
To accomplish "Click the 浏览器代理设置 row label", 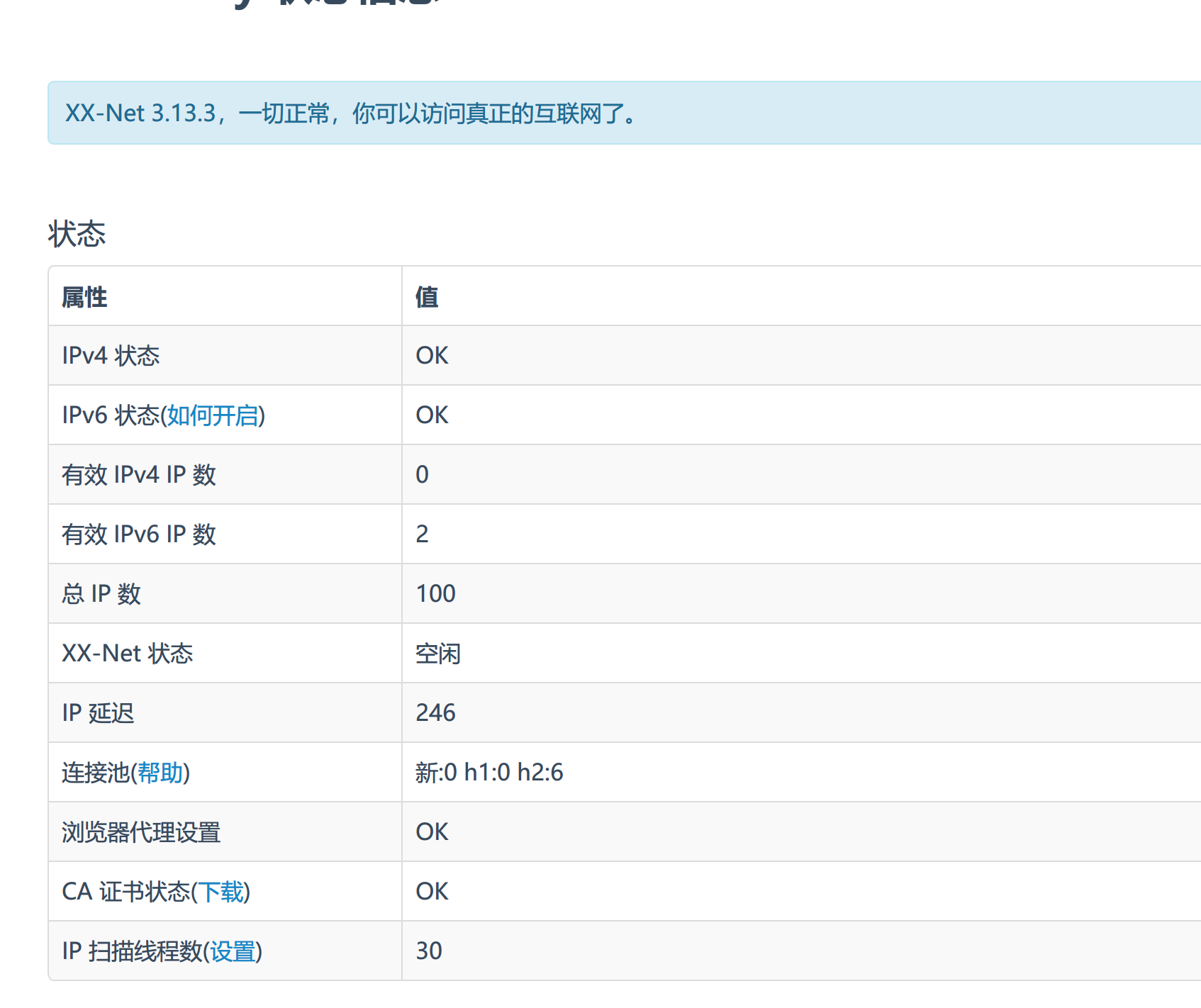I will tap(141, 832).
